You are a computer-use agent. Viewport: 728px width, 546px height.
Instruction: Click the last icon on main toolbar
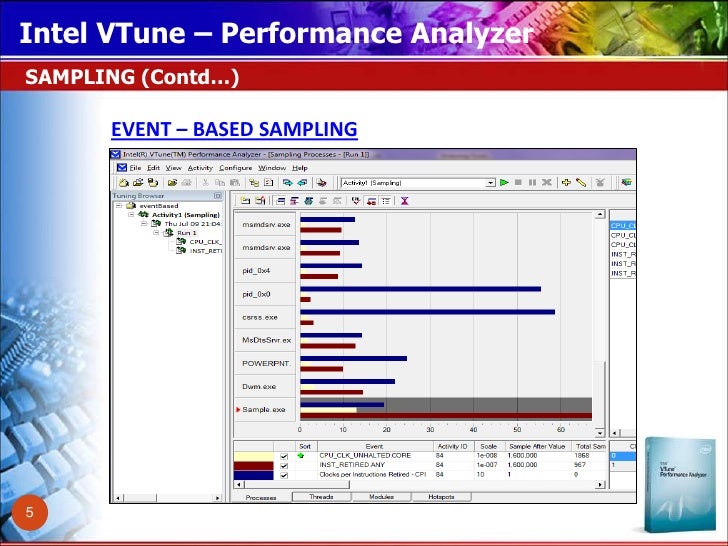pos(626,182)
